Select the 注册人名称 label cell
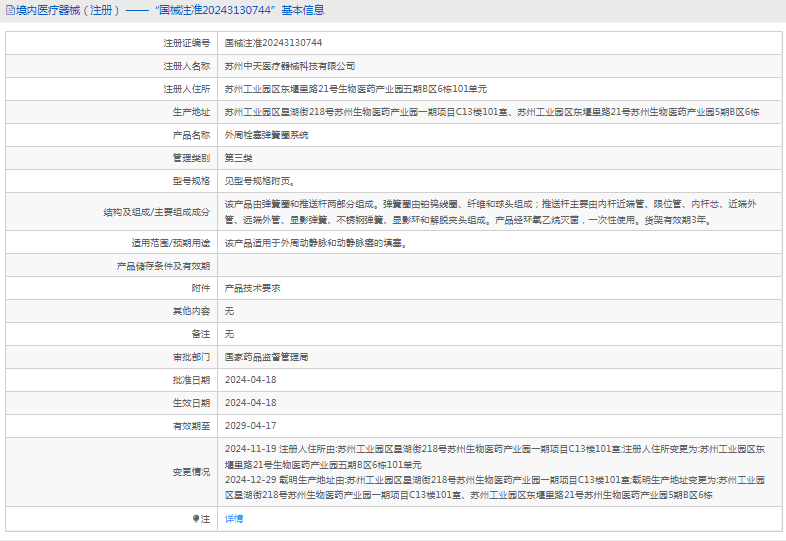Image resolution: width=786 pixels, height=541 pixels. point(112,66)
